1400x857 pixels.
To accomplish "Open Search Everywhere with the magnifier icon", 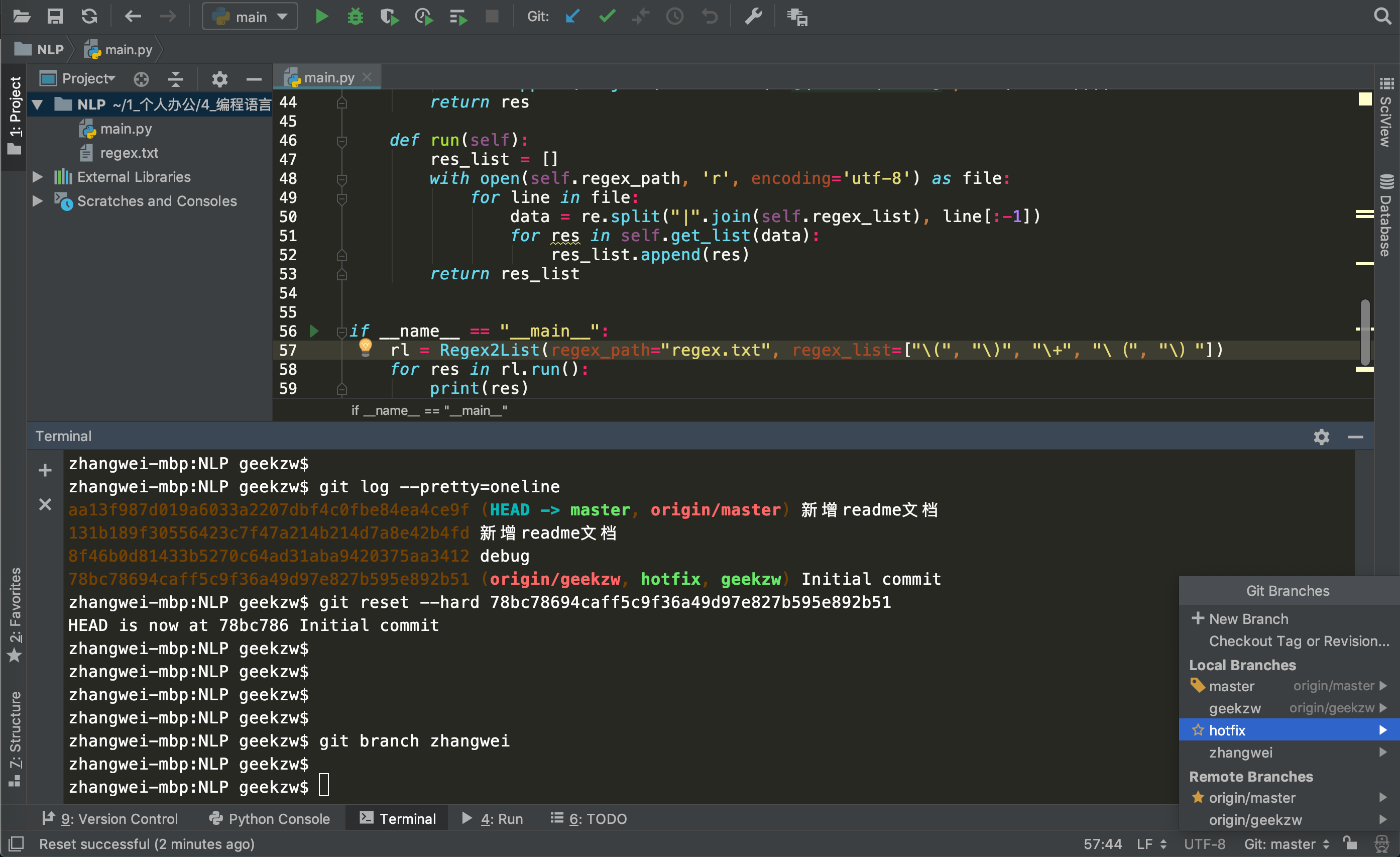I will tap(1381, 16).
